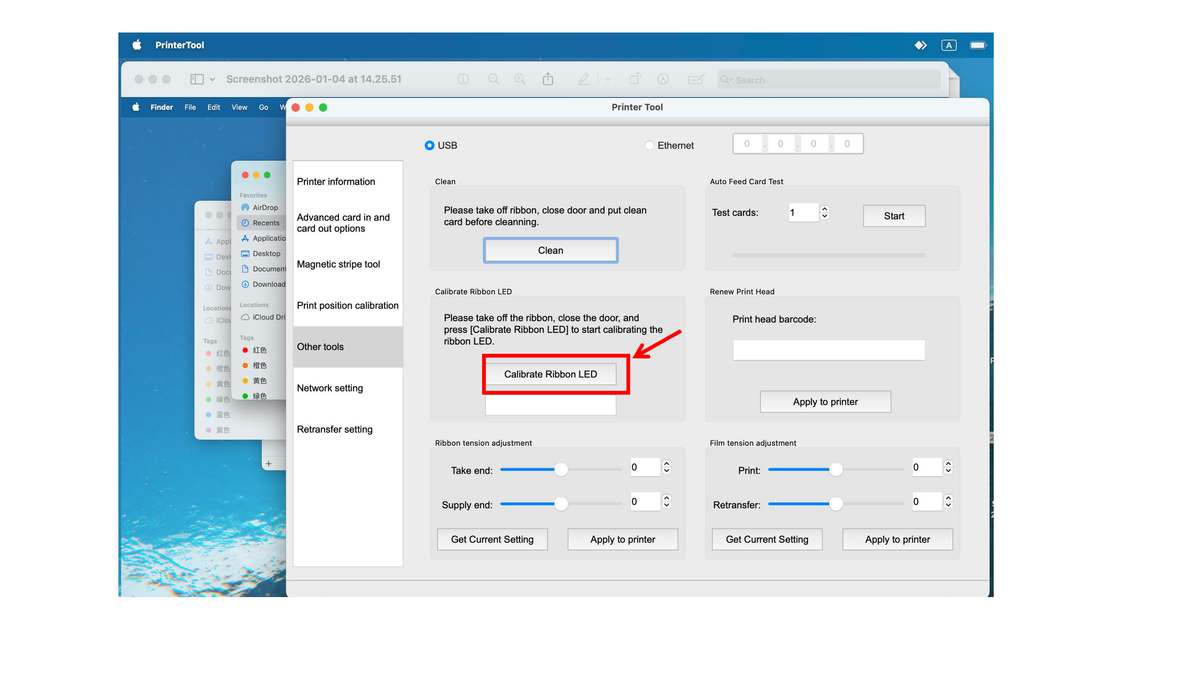This screenshot has width=1200, height=675.
Task: Click Apply to printer for film tension
Action: 898,539
